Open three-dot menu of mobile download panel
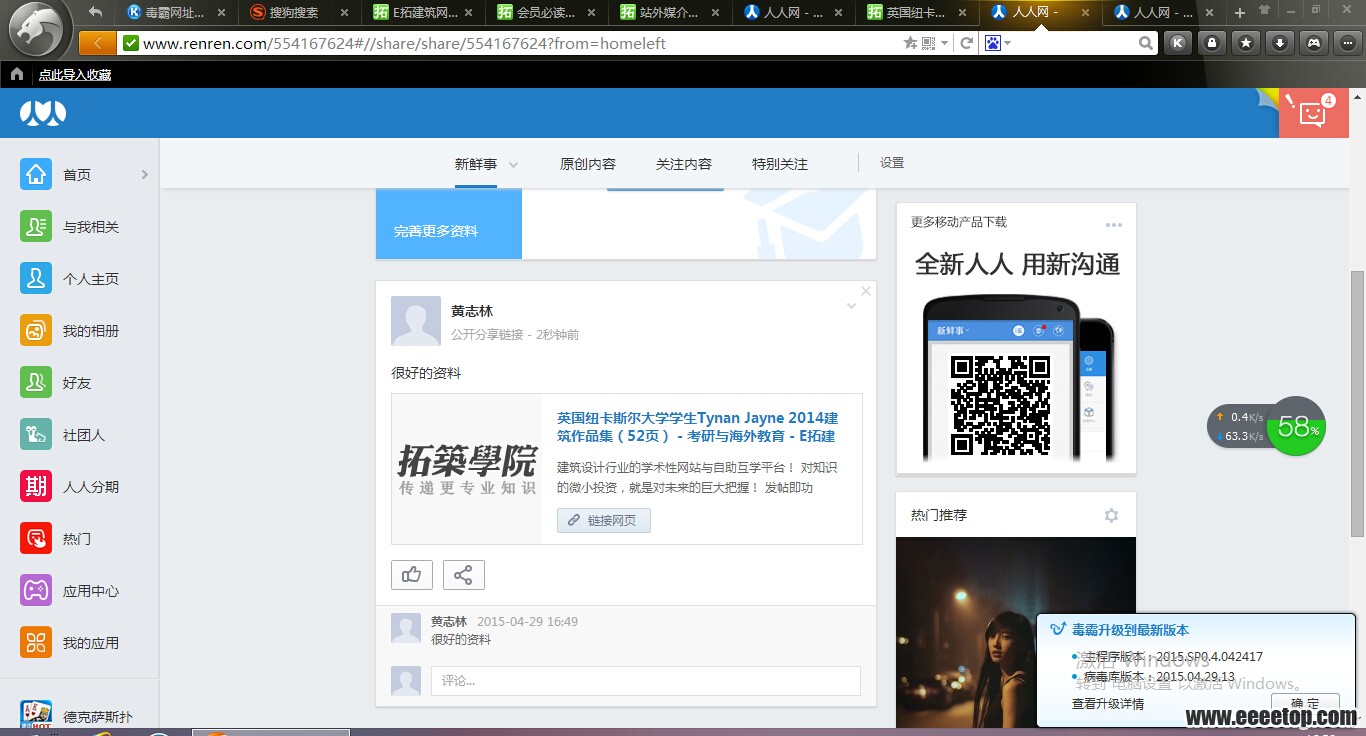The width and height of the screenshot is (1366, 736). (x=1114, y=225)
